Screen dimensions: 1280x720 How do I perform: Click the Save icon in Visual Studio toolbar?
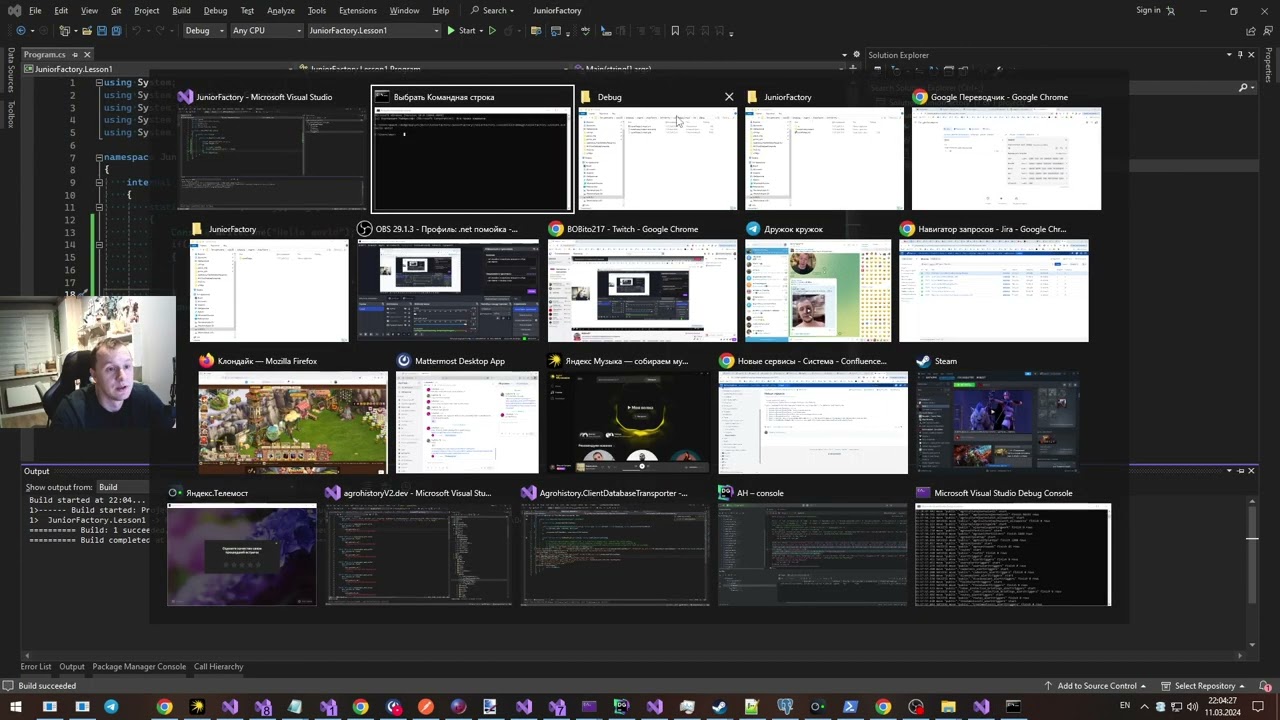point(101,31)
